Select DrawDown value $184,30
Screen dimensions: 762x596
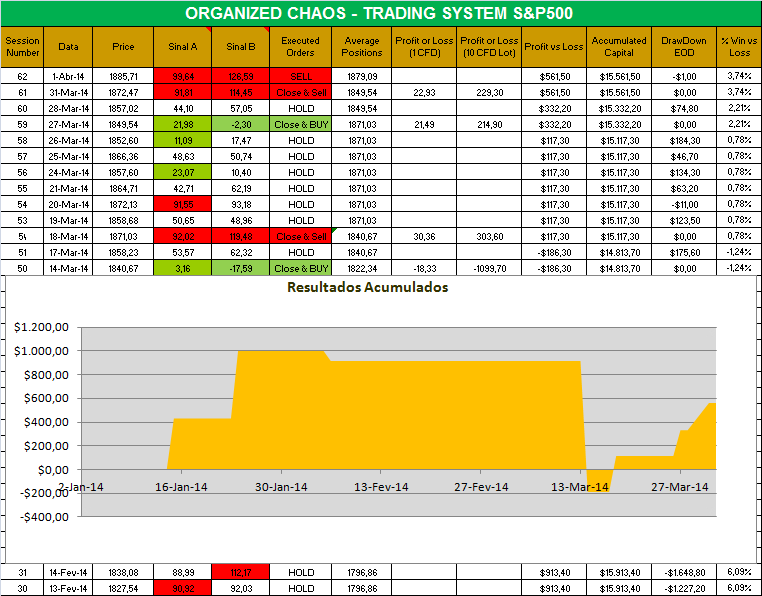684,140
